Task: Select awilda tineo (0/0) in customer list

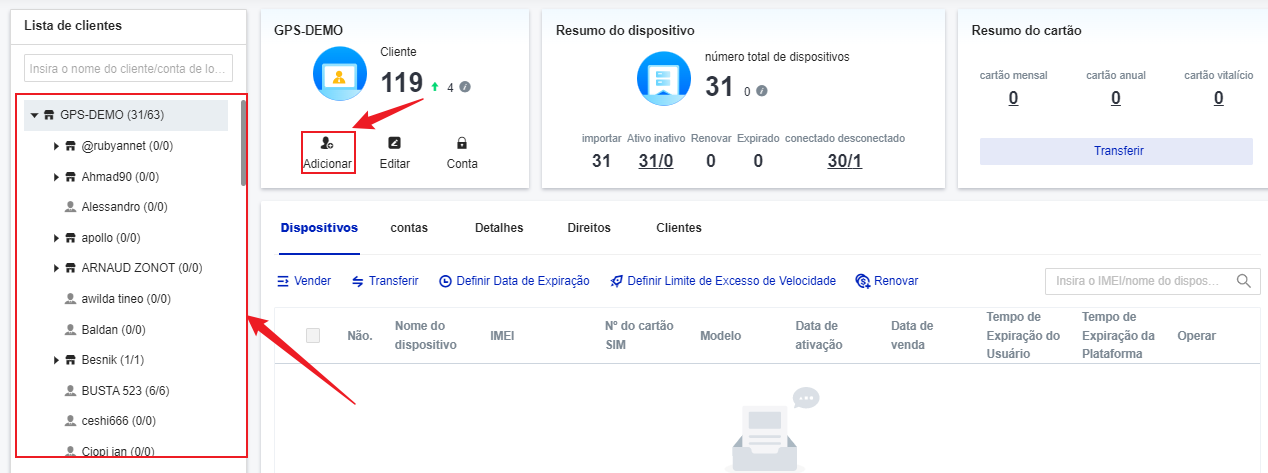Action: [x=126, y=298]
